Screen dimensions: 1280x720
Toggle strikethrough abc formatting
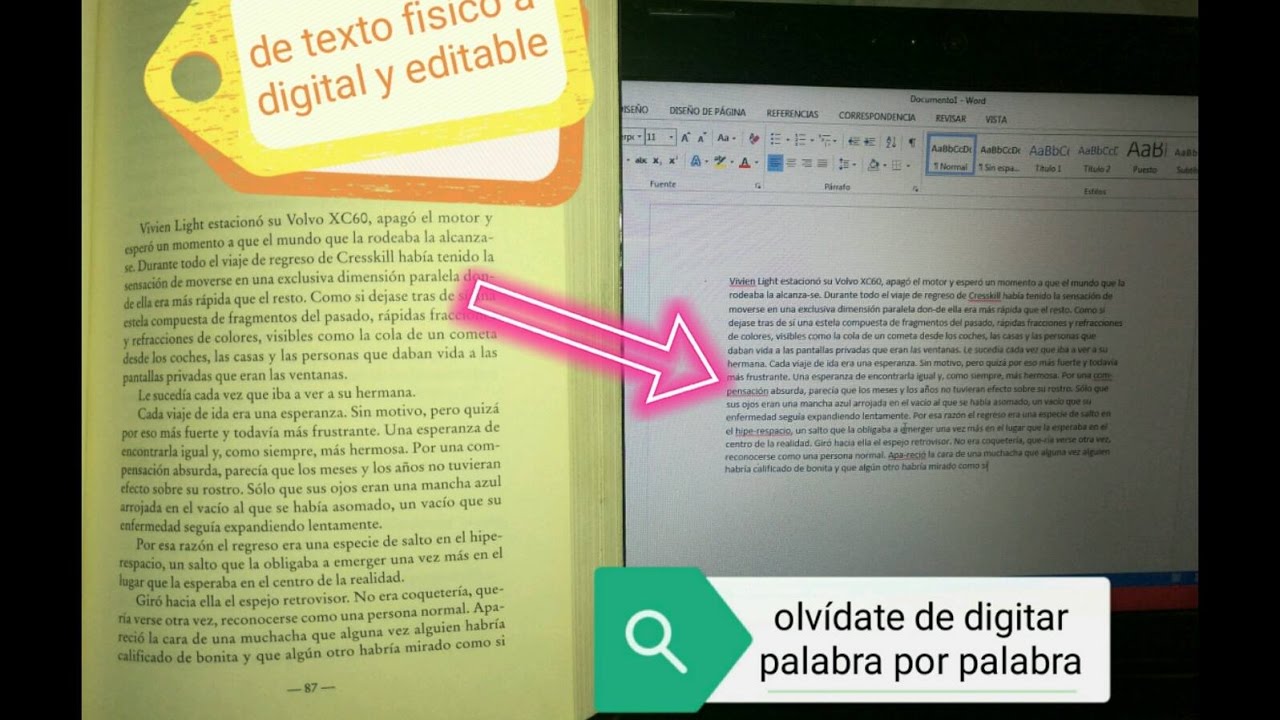pos(641,160)
